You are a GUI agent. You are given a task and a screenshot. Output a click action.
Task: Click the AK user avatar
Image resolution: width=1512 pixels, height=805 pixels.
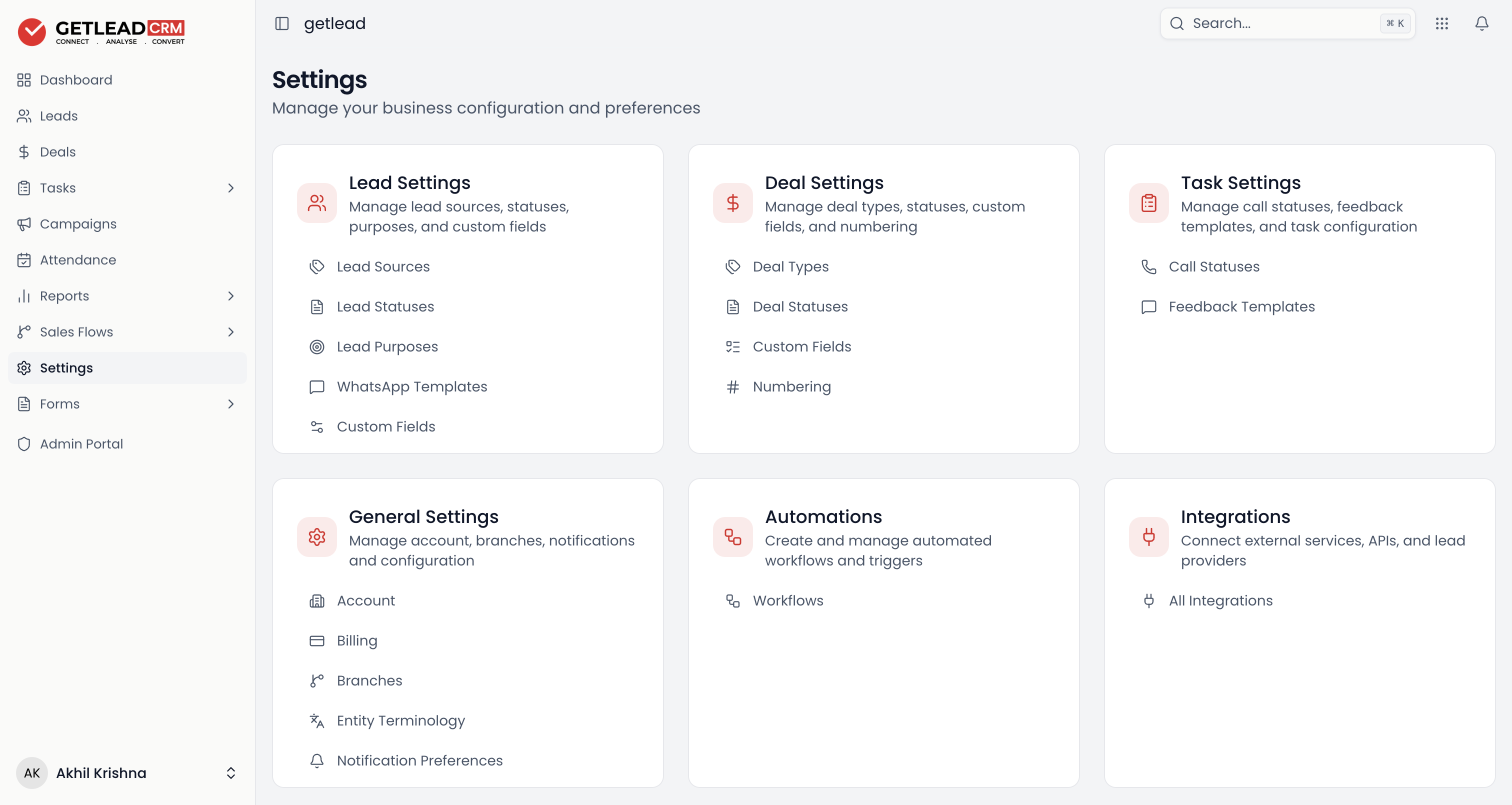coord(31,772)
